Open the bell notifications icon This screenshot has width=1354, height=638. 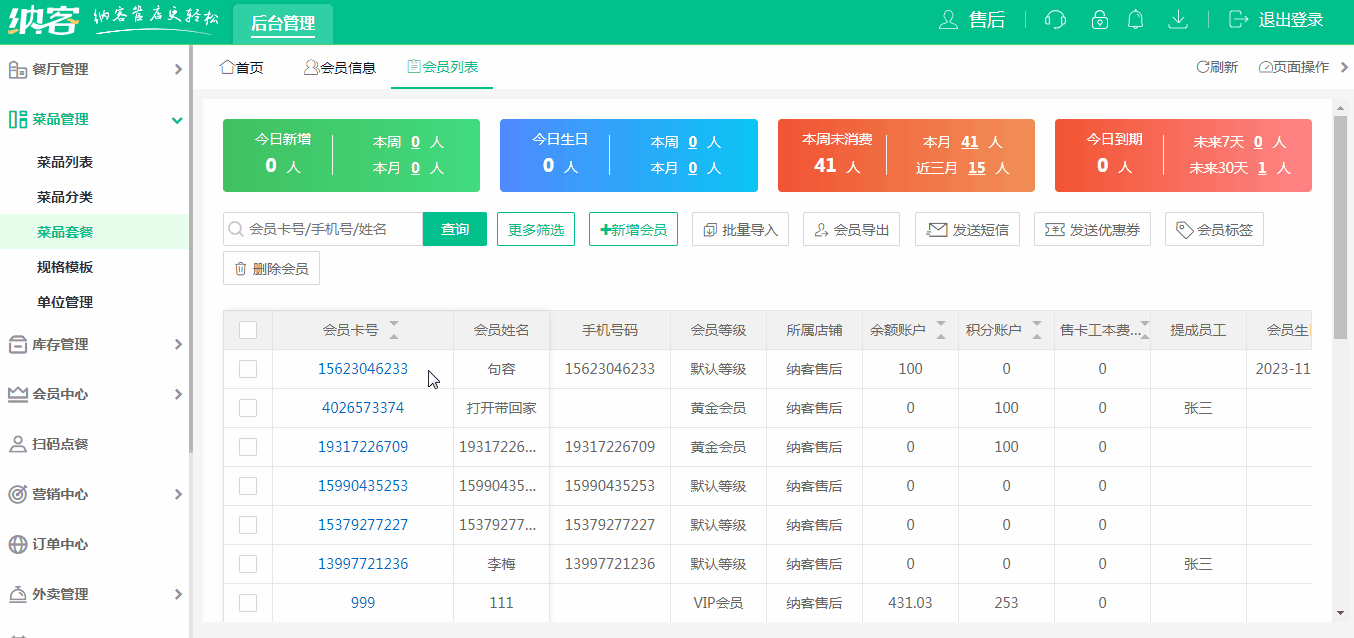point(1135,19)
